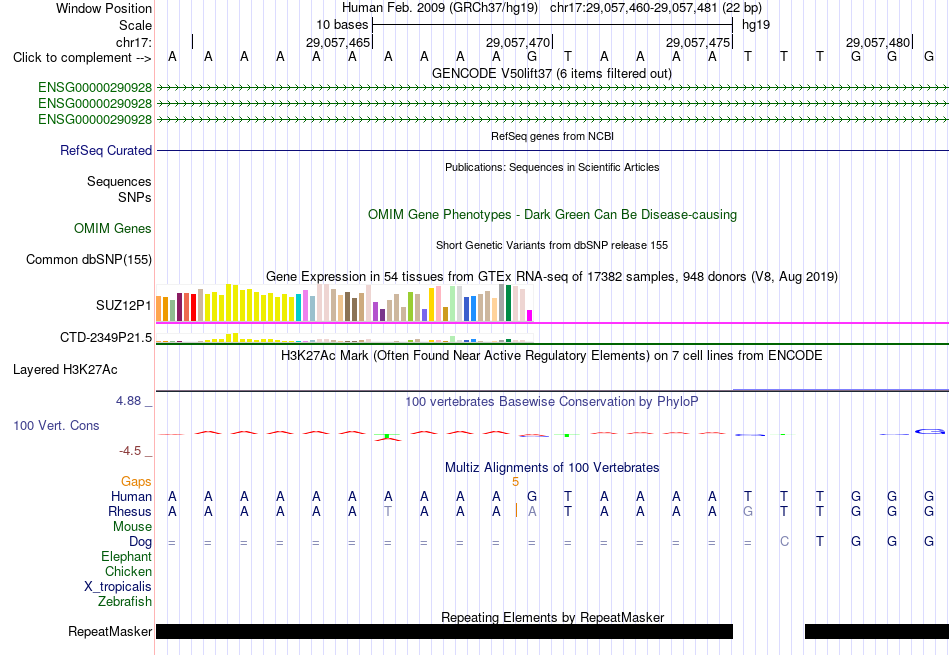Click 'Publications: Sequences in Scientific Articles' title
The height and width of the screenshot is (655, 950).
click(x=552, y=167)
